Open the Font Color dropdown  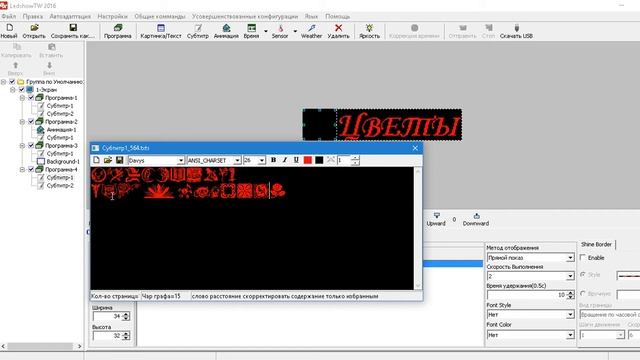pyautogui.click(x=570, y=335)
